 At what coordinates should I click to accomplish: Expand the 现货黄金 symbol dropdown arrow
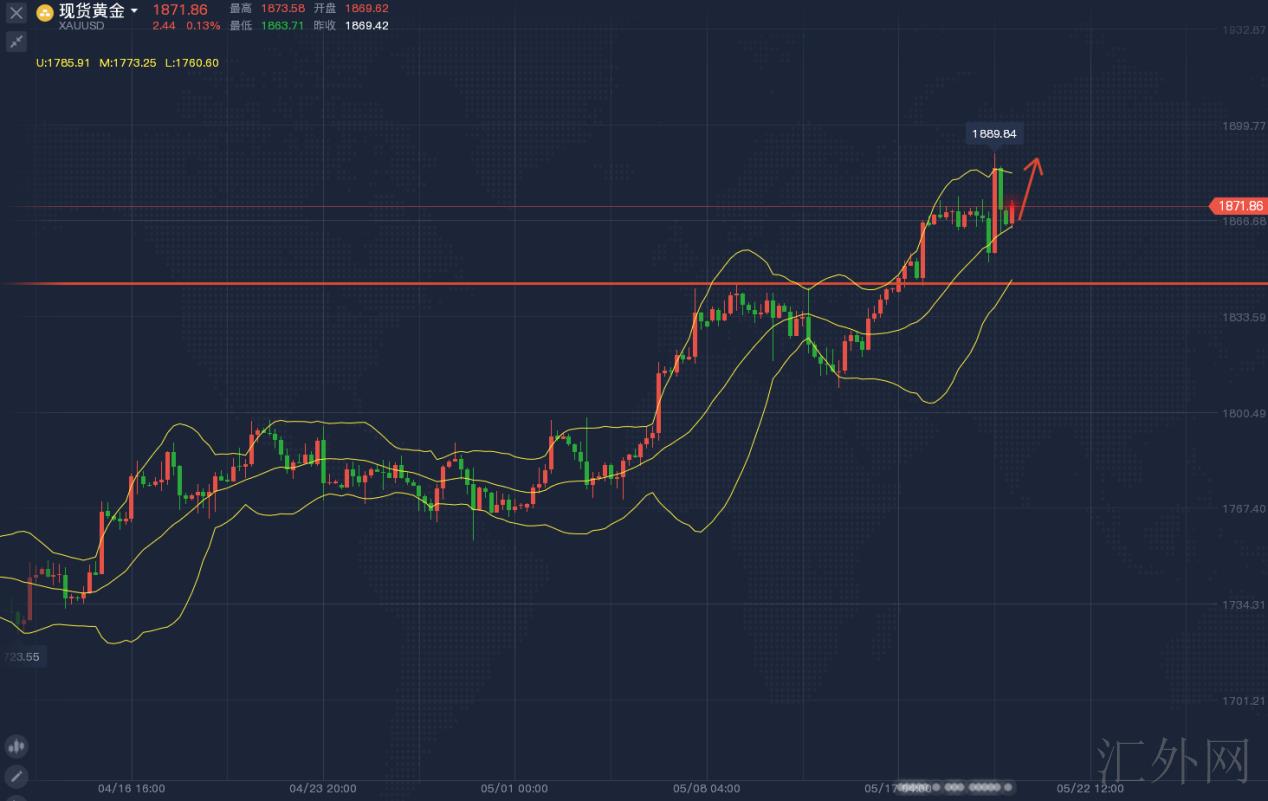pos(134,12)
